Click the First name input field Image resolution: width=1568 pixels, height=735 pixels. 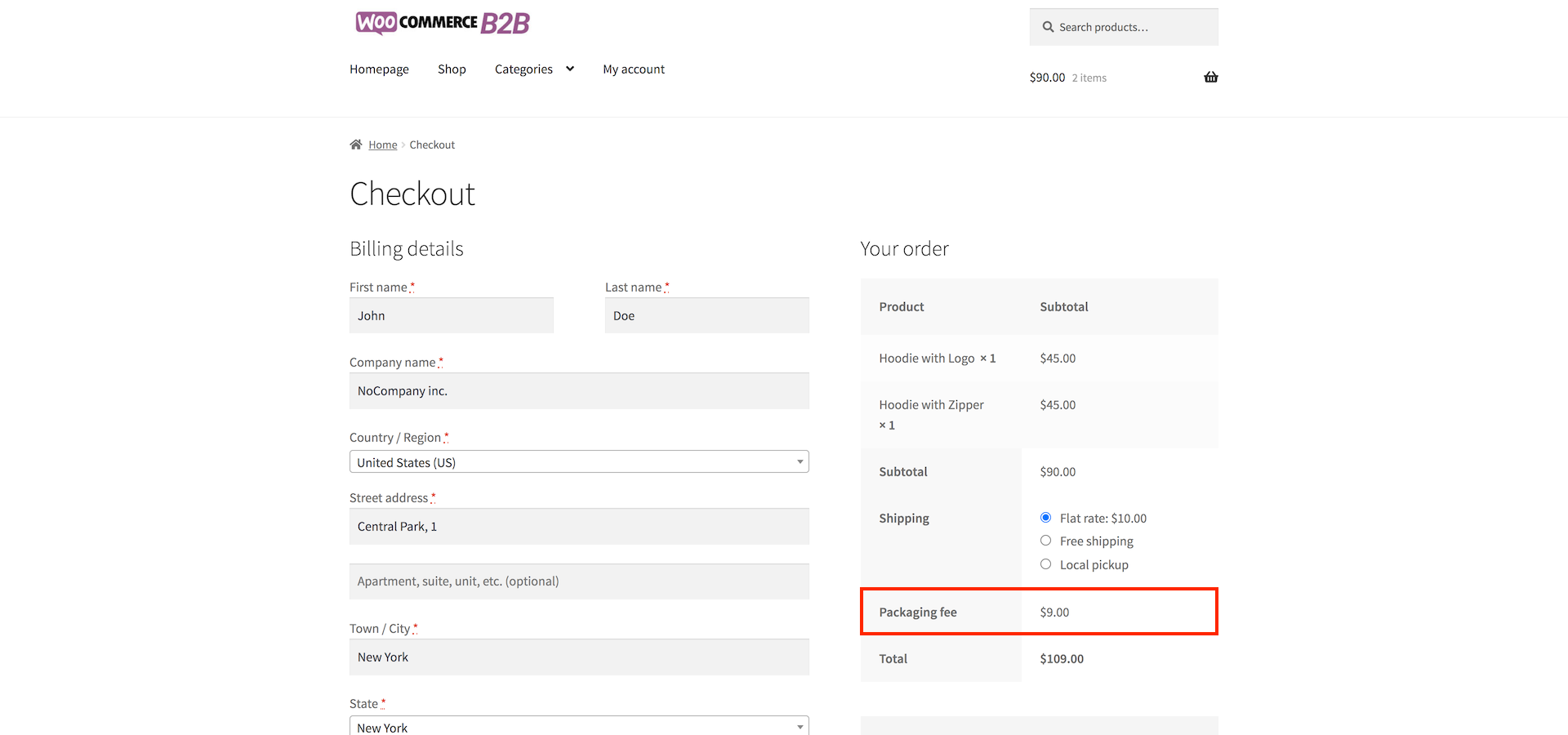click(x=452, y=316)
